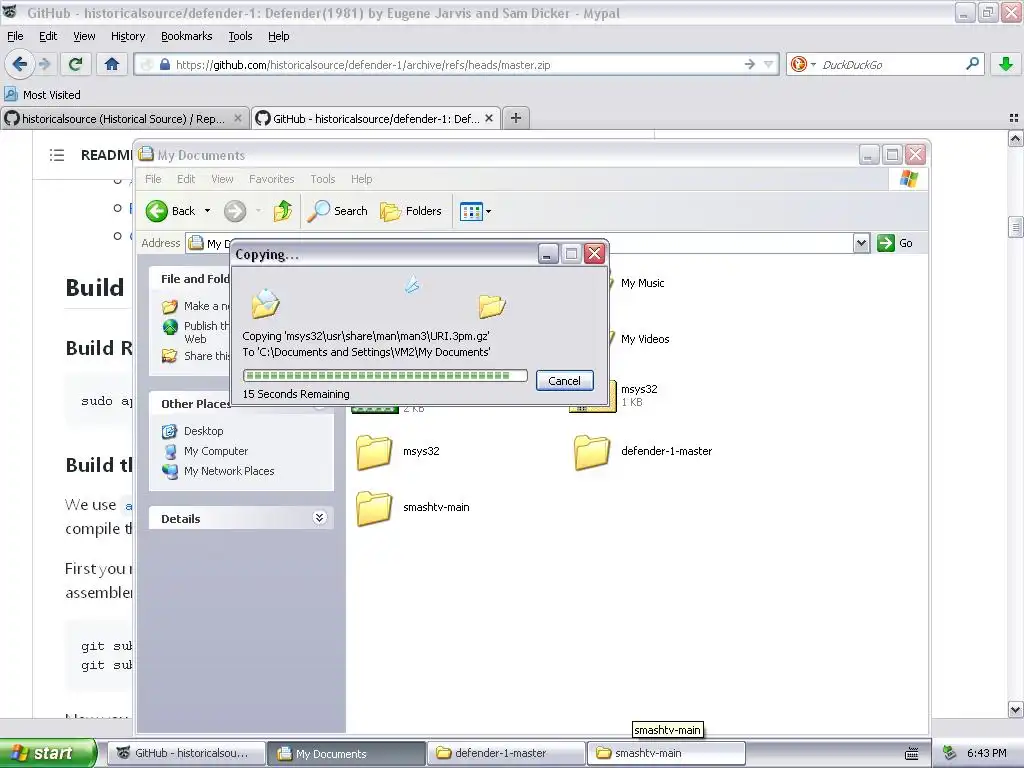The height and width of the screenshot is (768, 1024).
Task: Open the browser Tools menu
Action: [240, 36]
